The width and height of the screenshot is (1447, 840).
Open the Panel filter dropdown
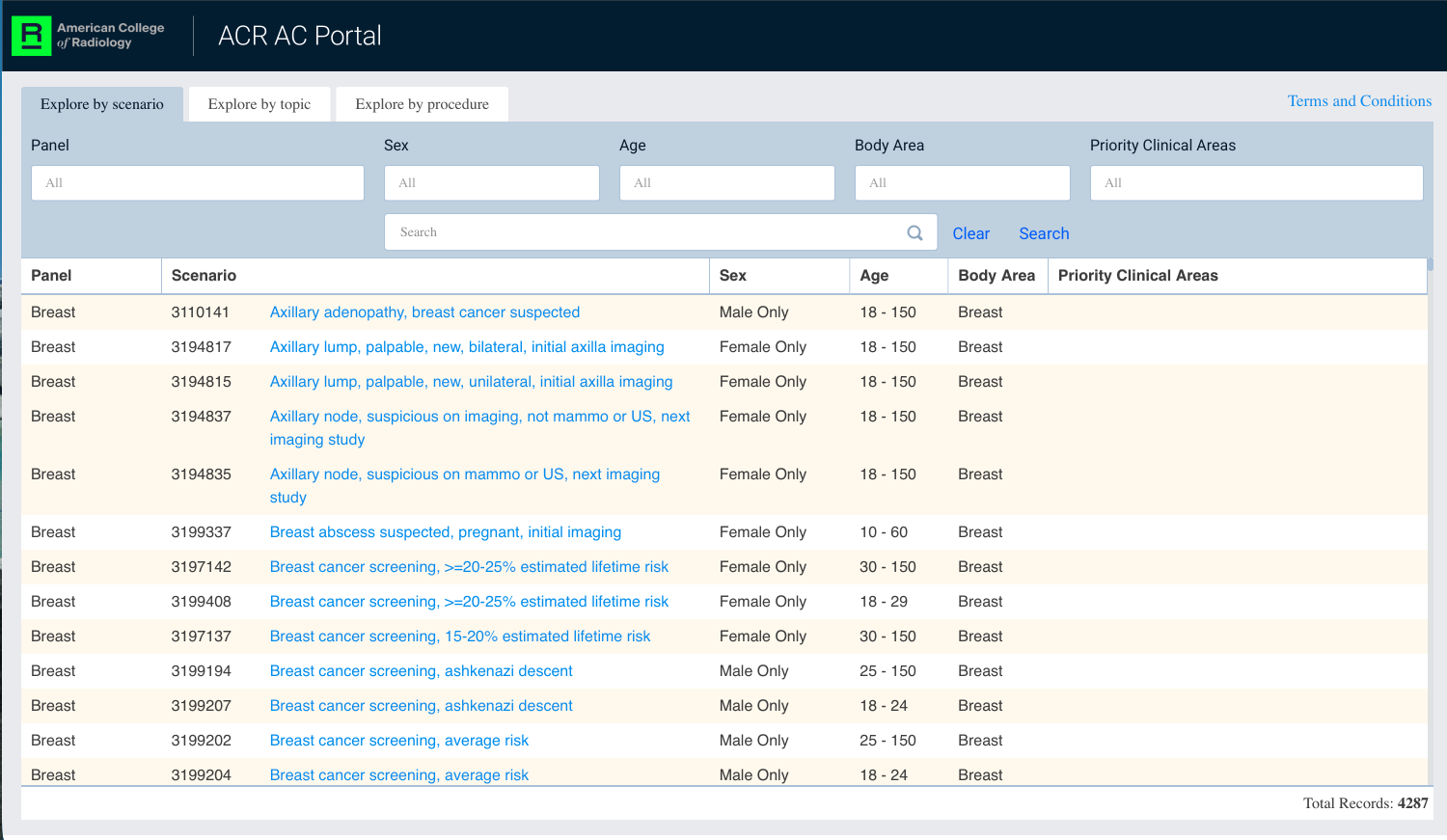(x=198, y=183)
